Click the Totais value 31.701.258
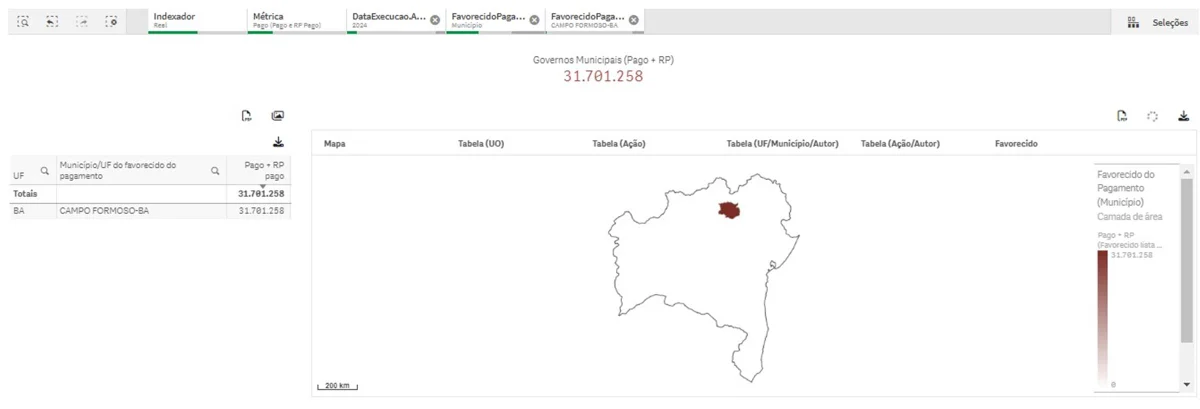Image resolution: width=1200 pixels, height=409 pixels. pos(260,194)
